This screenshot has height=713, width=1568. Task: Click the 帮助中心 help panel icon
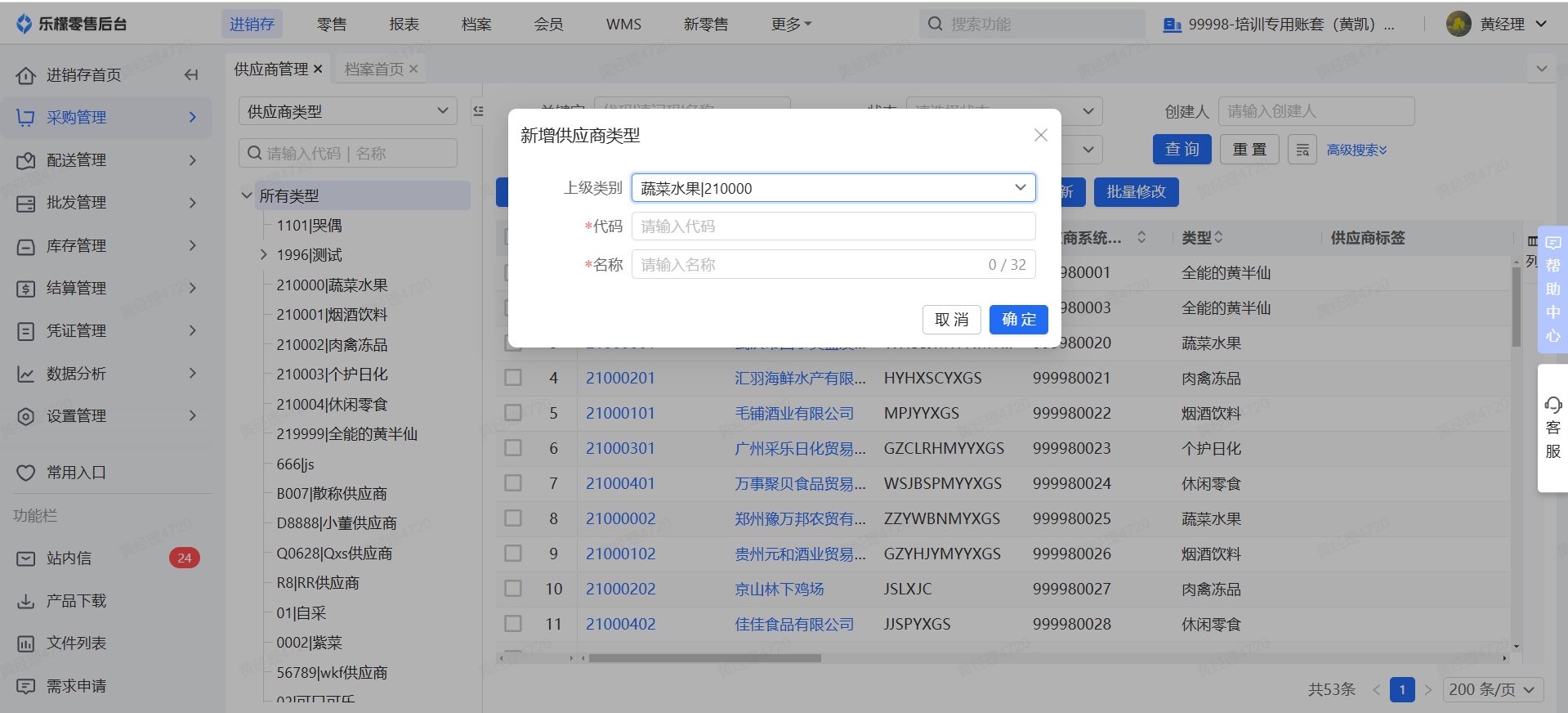1552,243
